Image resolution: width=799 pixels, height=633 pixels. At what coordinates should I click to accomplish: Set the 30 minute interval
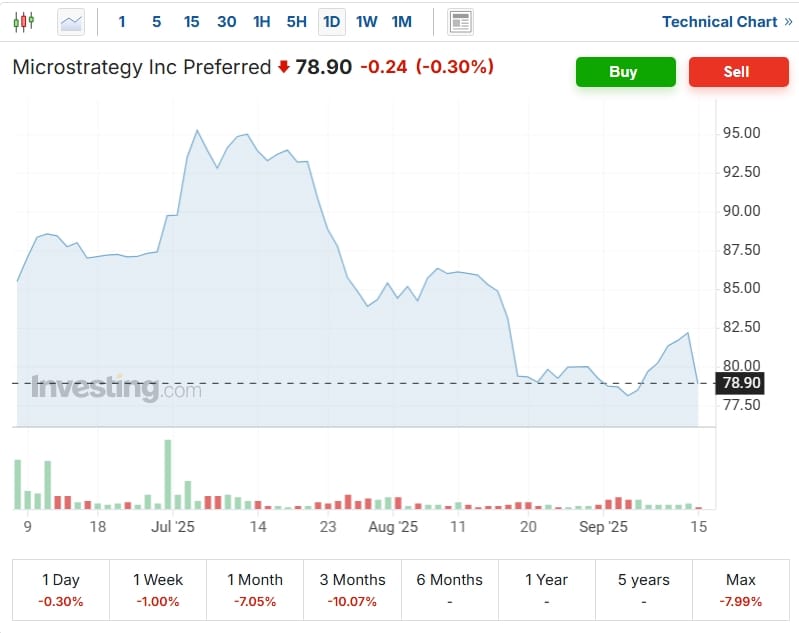227,22
